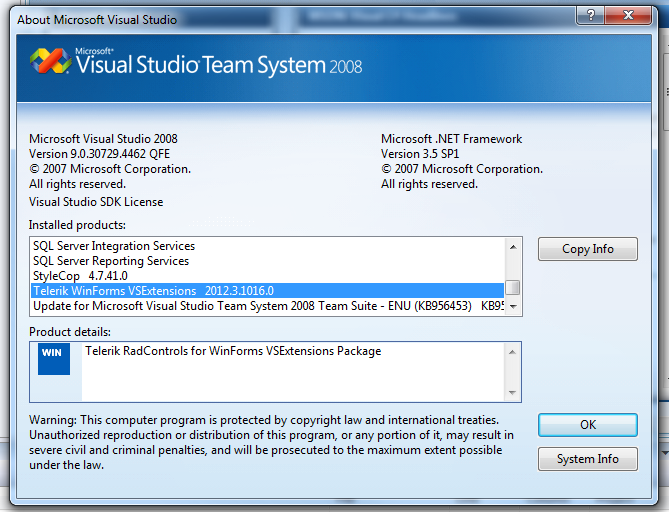The width and height of the screenshot is (669, 512).
Task: Open System Info
Action: (x=588, y=459)
